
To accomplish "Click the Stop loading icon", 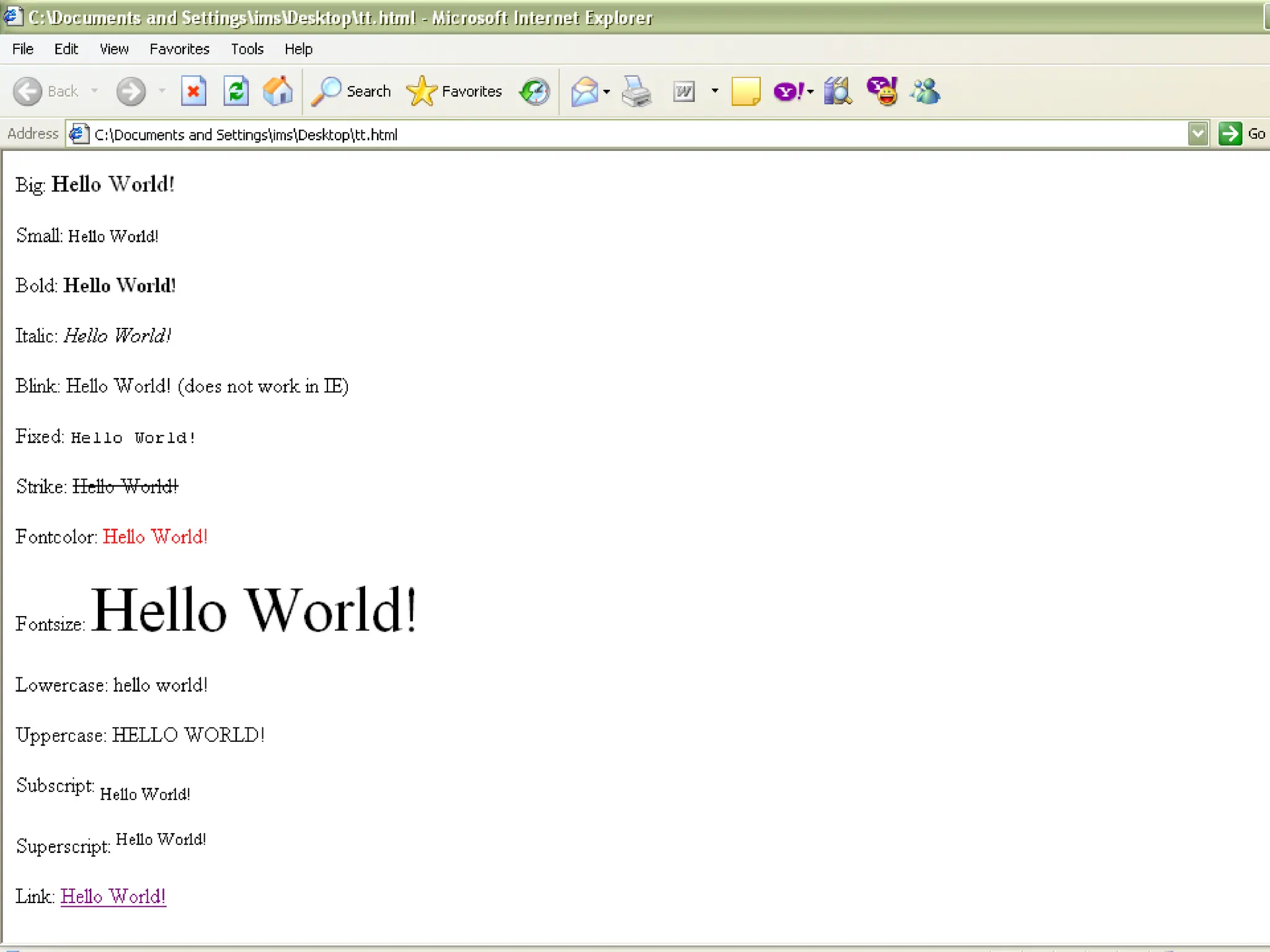I will (193, 92).
